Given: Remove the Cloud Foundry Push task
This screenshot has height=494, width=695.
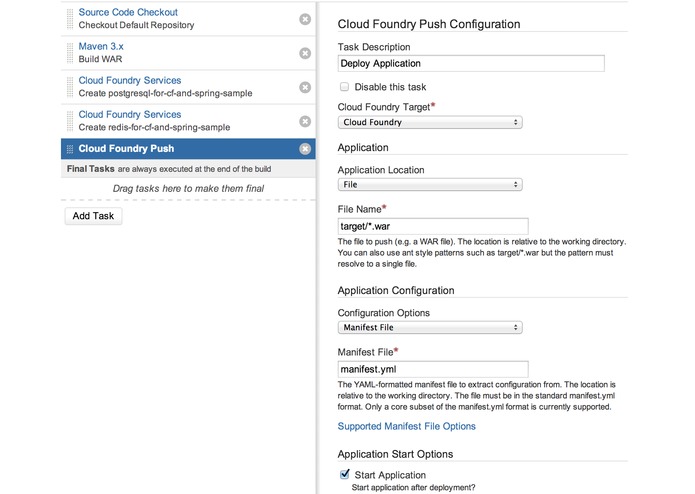Looking at the screenshot, I should [305, 149].
